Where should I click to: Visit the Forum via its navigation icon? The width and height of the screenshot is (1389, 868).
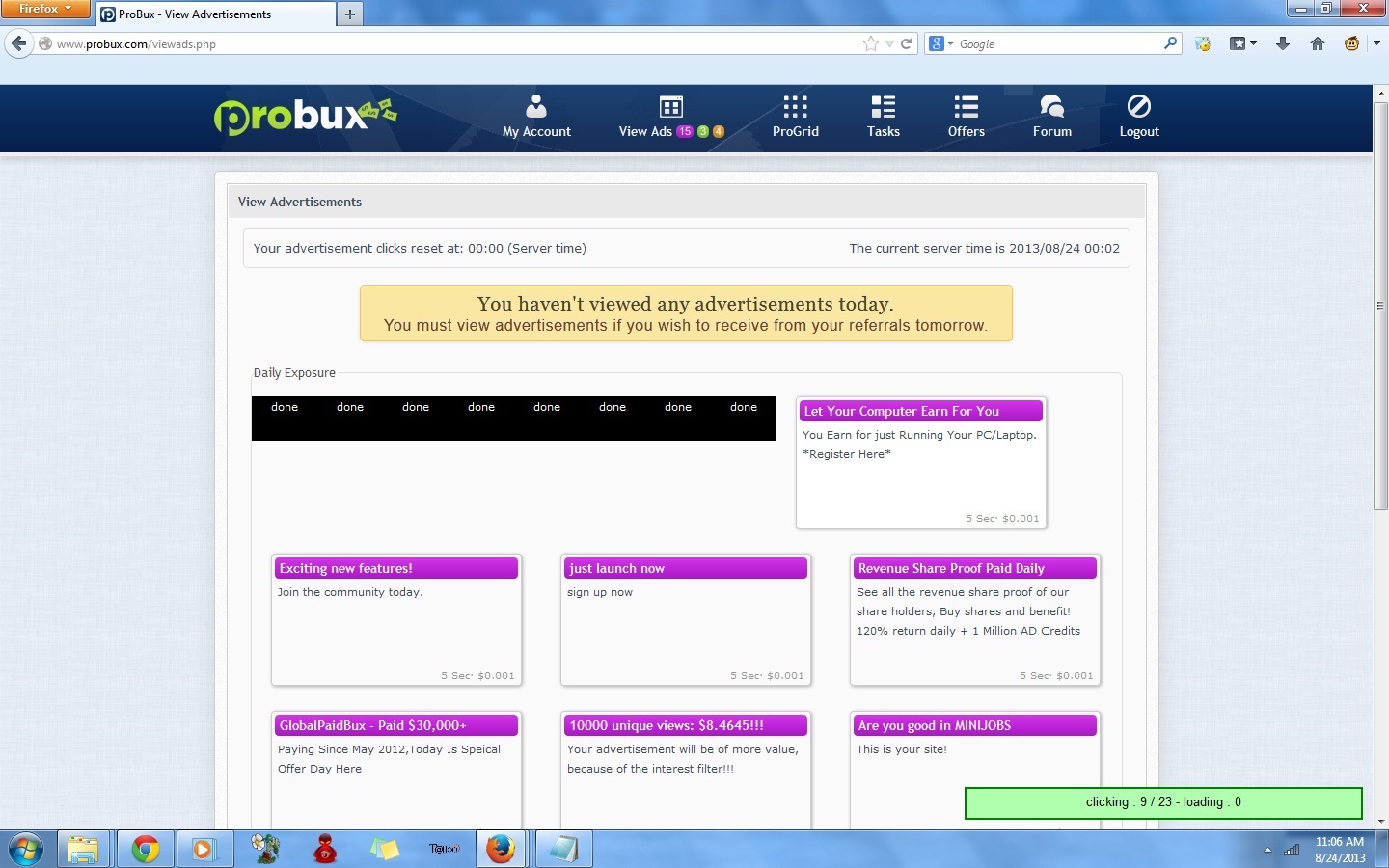(1050, 116)
